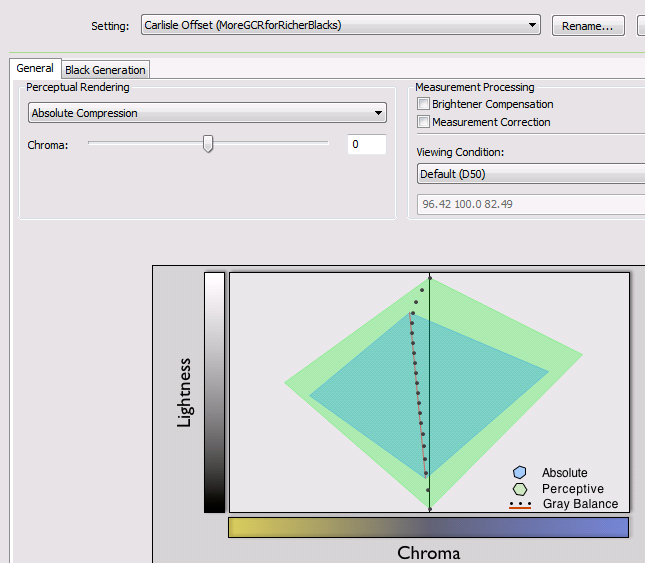Viewport: 645px width, 563px height.
Task: Click the Gray Balance dotted line legend icon
Action: pyautogui.click(x=519, y=504)
